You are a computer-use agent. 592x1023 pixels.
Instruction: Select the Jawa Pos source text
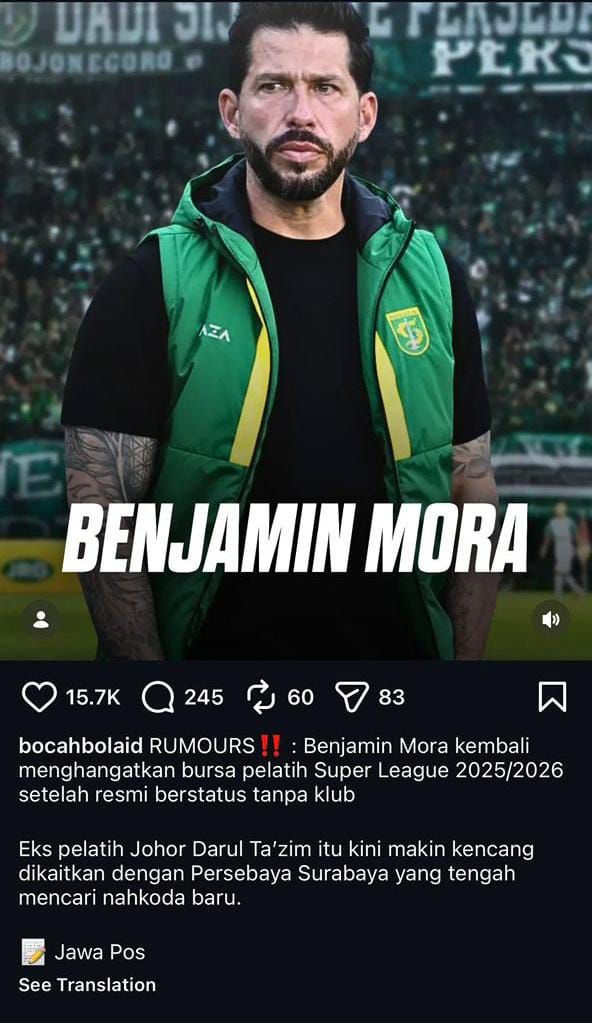(100, 953)
